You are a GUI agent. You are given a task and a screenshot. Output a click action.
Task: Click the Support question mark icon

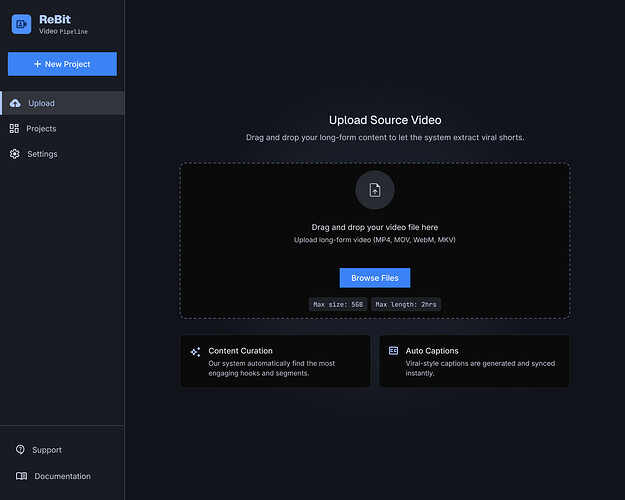20,449
